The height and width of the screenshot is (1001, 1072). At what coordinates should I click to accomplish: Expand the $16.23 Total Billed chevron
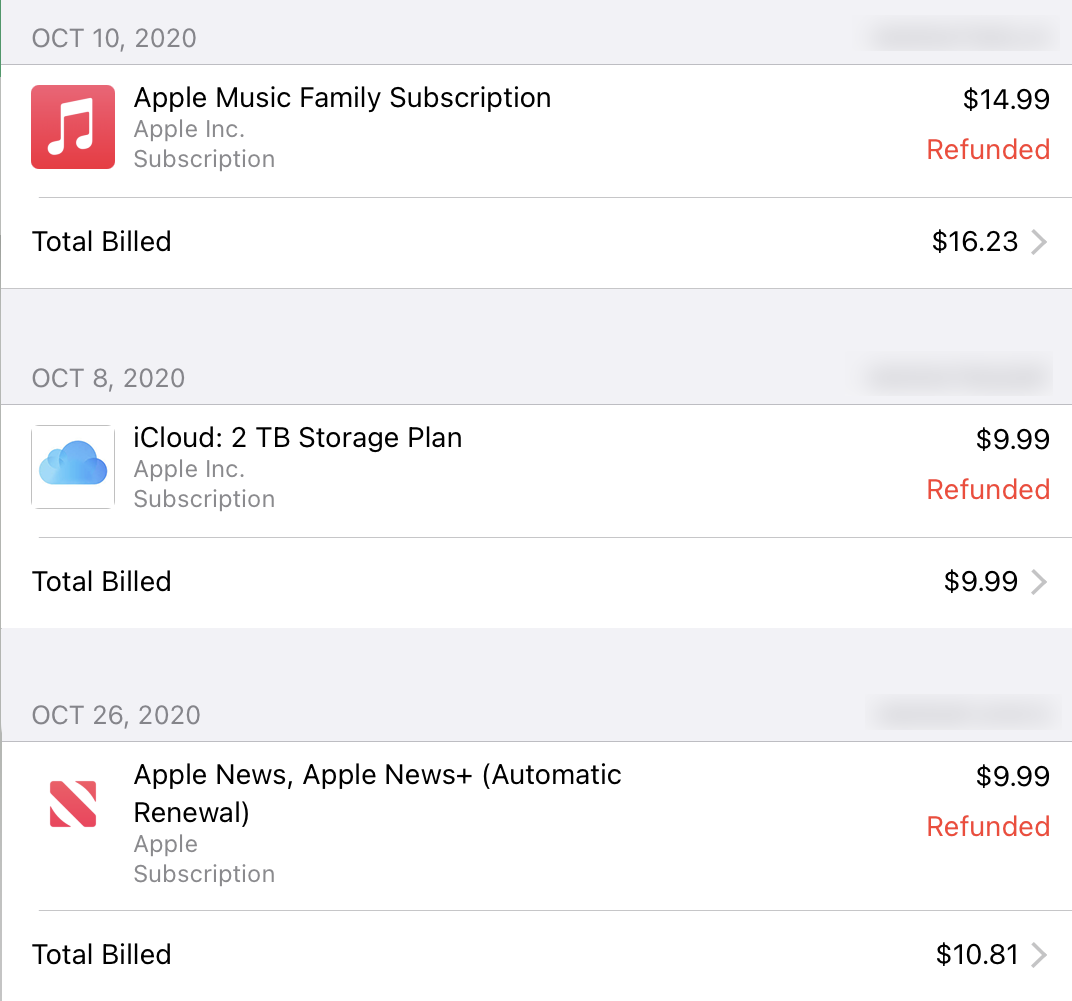point(1040,242)
